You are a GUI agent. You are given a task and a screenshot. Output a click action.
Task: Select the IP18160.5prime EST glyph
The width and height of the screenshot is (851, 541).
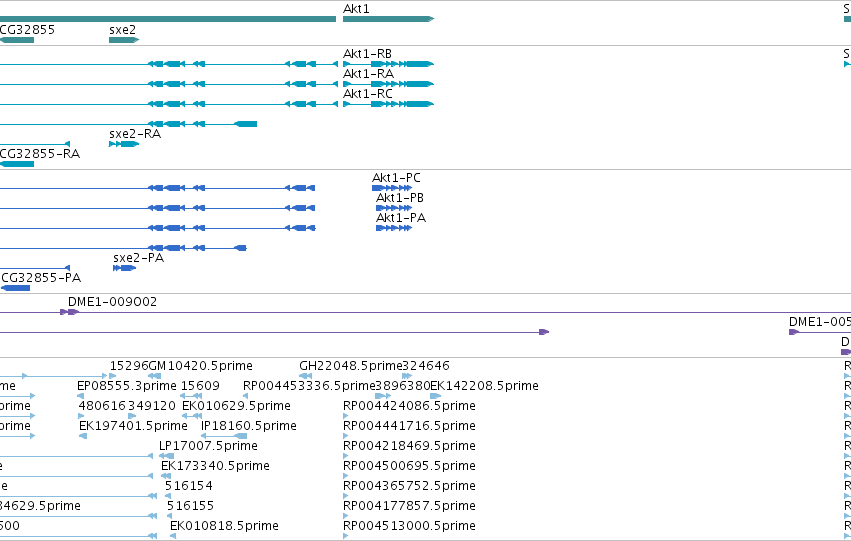pos(224,436)
